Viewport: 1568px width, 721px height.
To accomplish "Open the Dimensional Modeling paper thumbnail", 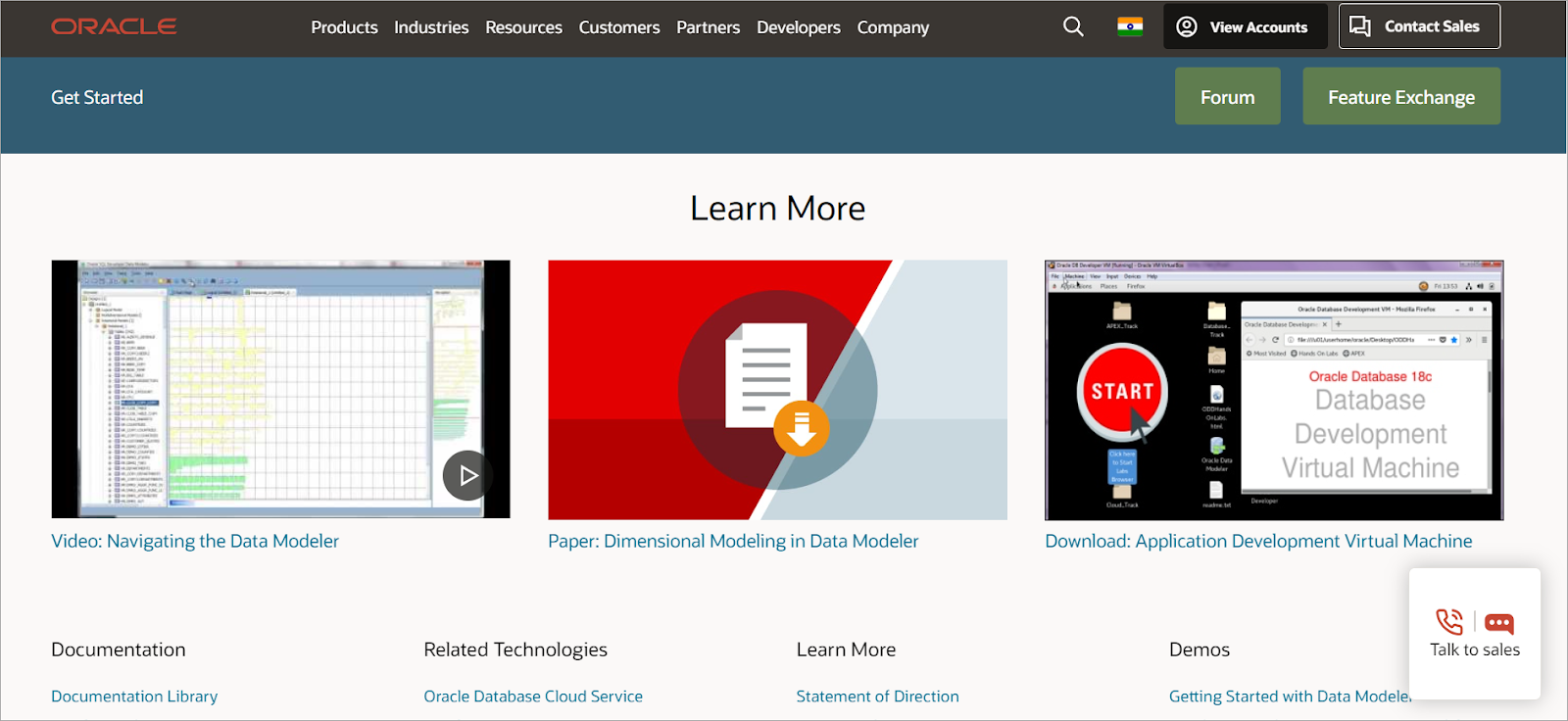I will point(777,390).
